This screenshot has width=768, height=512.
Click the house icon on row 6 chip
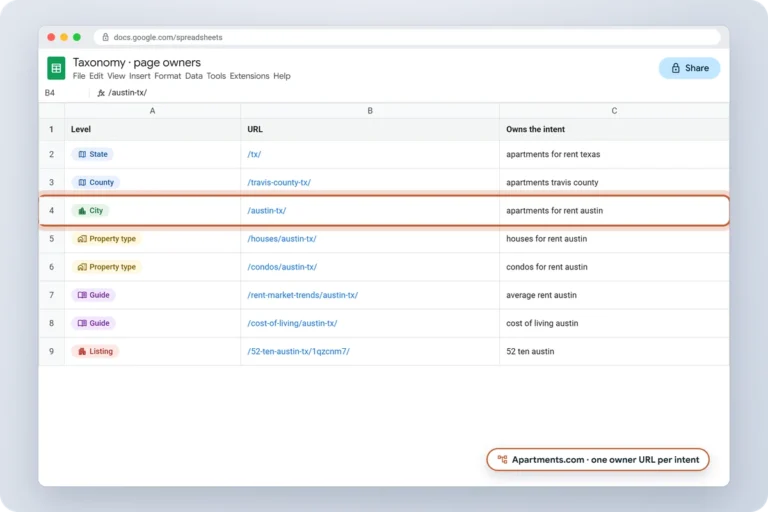[82, 267]
